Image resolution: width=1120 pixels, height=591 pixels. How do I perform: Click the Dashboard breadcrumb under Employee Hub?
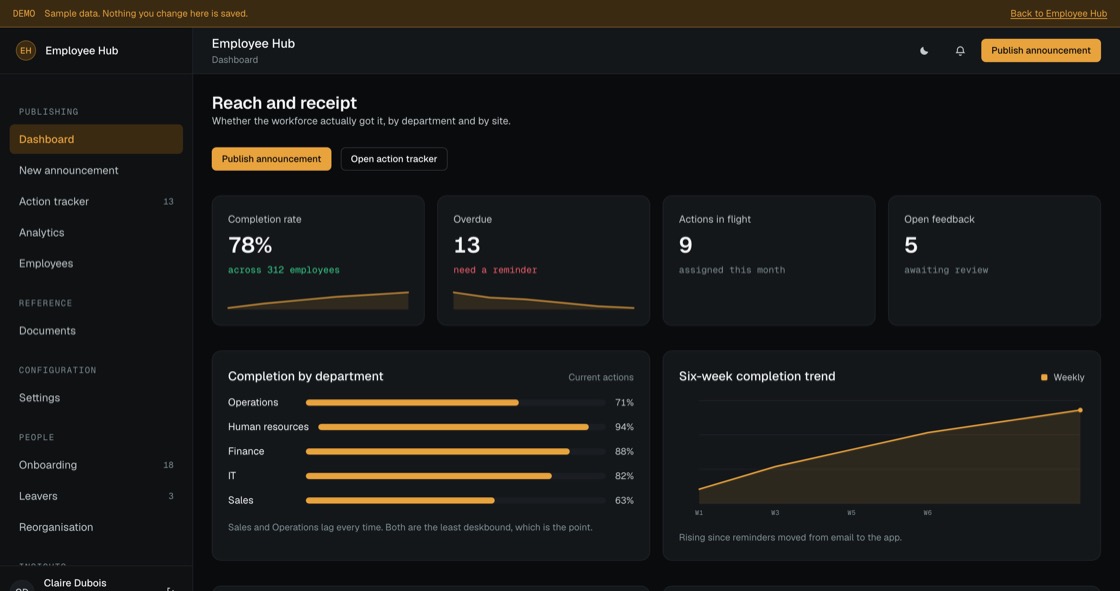[235, 60]
